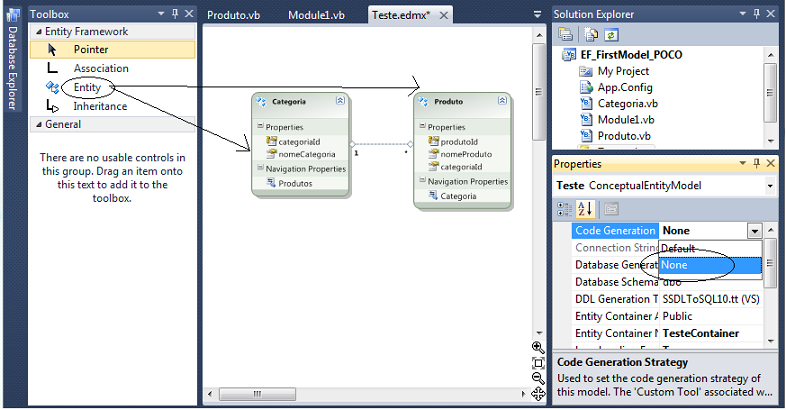Click the TesteContainer value field
Image resolution: width=786 pixels, height=410 pixels.
[x=712, y=333]
